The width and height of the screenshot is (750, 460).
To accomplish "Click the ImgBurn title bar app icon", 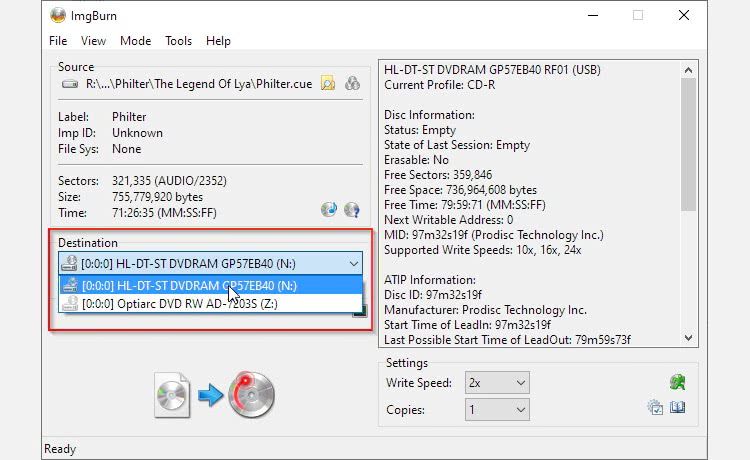I will point(58,15).
